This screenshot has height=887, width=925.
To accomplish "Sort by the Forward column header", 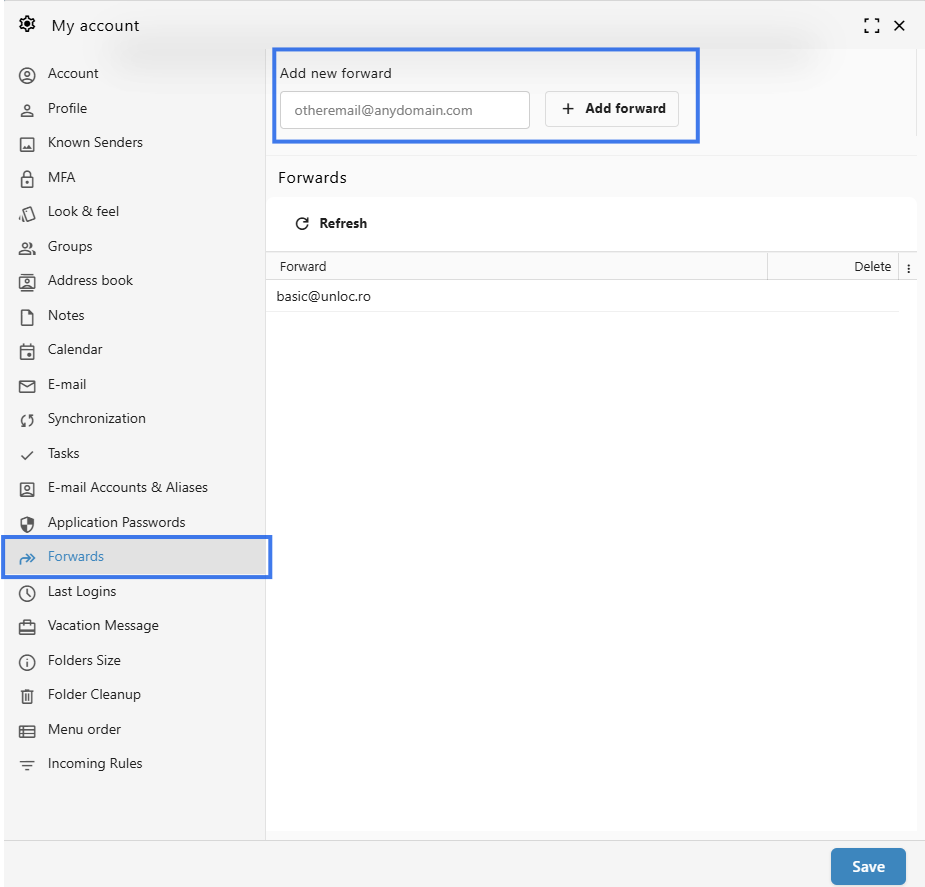I will tap(517, 267).
